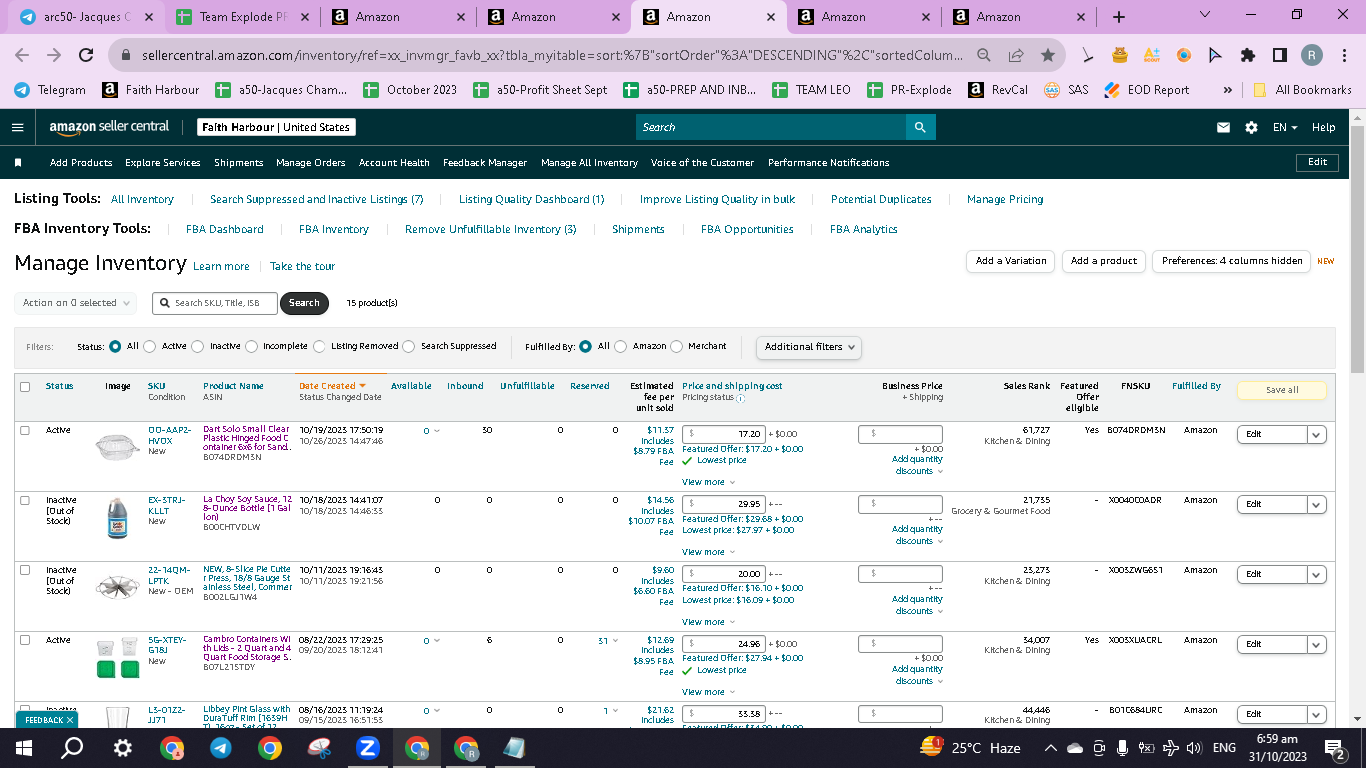The image size is (1366, 768).
Task: Select the Active status radio filter
Action: [x=150, y=346]
